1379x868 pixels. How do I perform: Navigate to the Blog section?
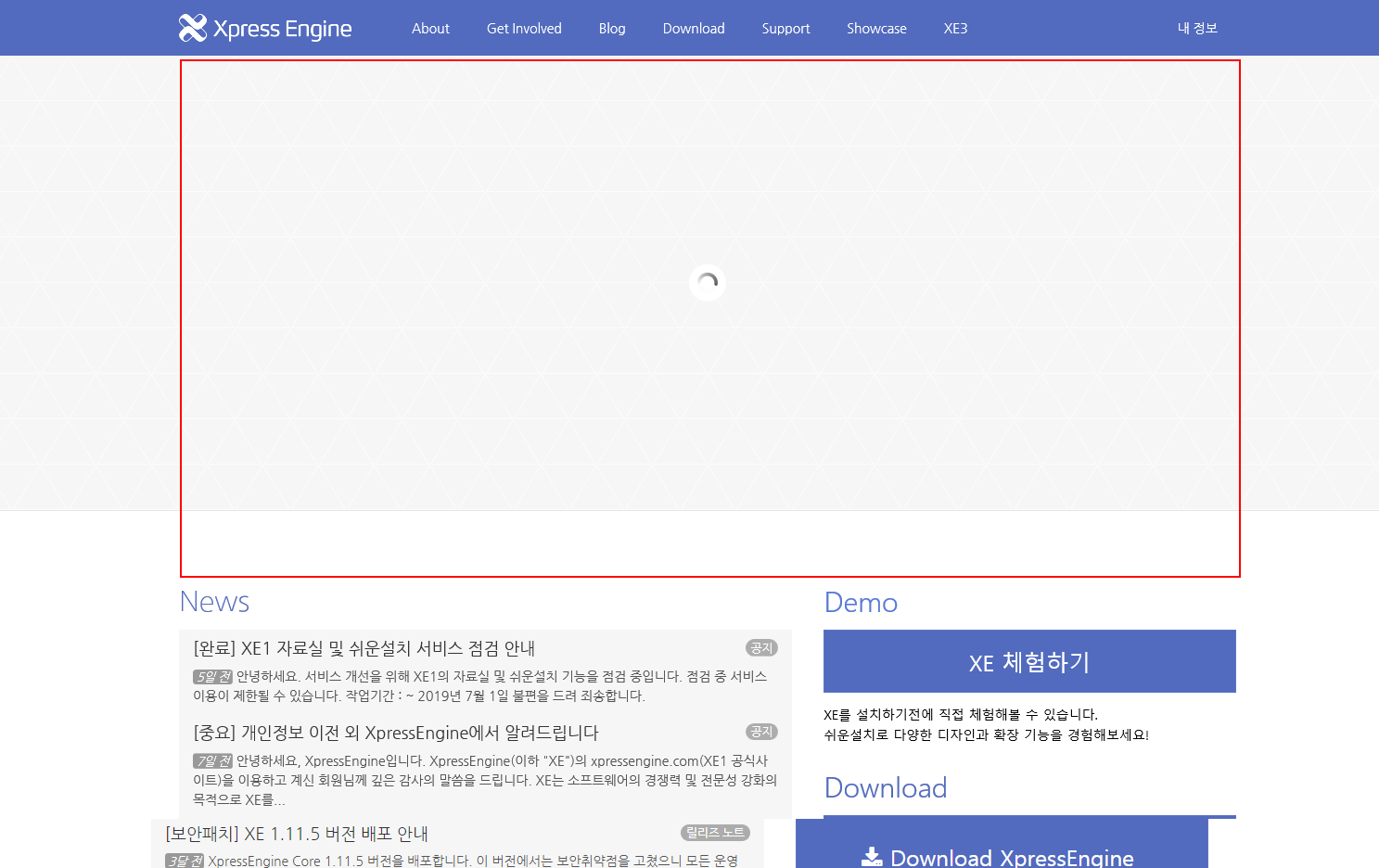coord(612,28)
